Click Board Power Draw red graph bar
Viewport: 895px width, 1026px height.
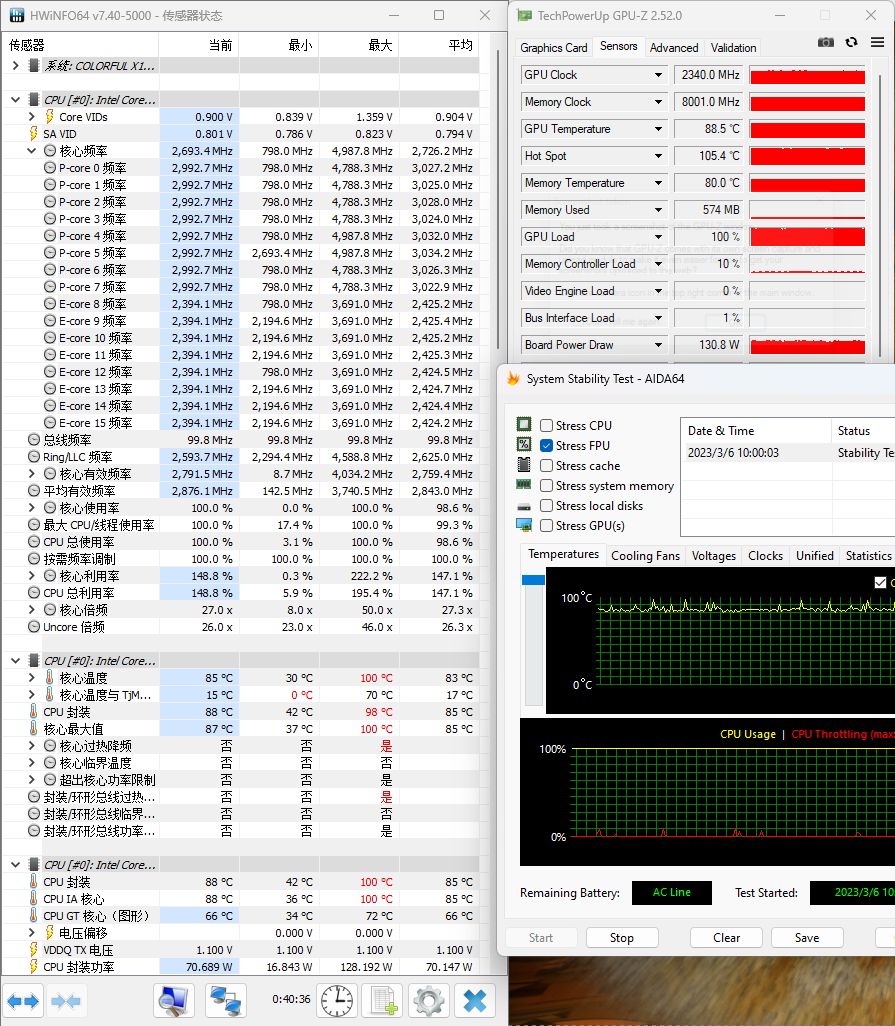[807, 345]
